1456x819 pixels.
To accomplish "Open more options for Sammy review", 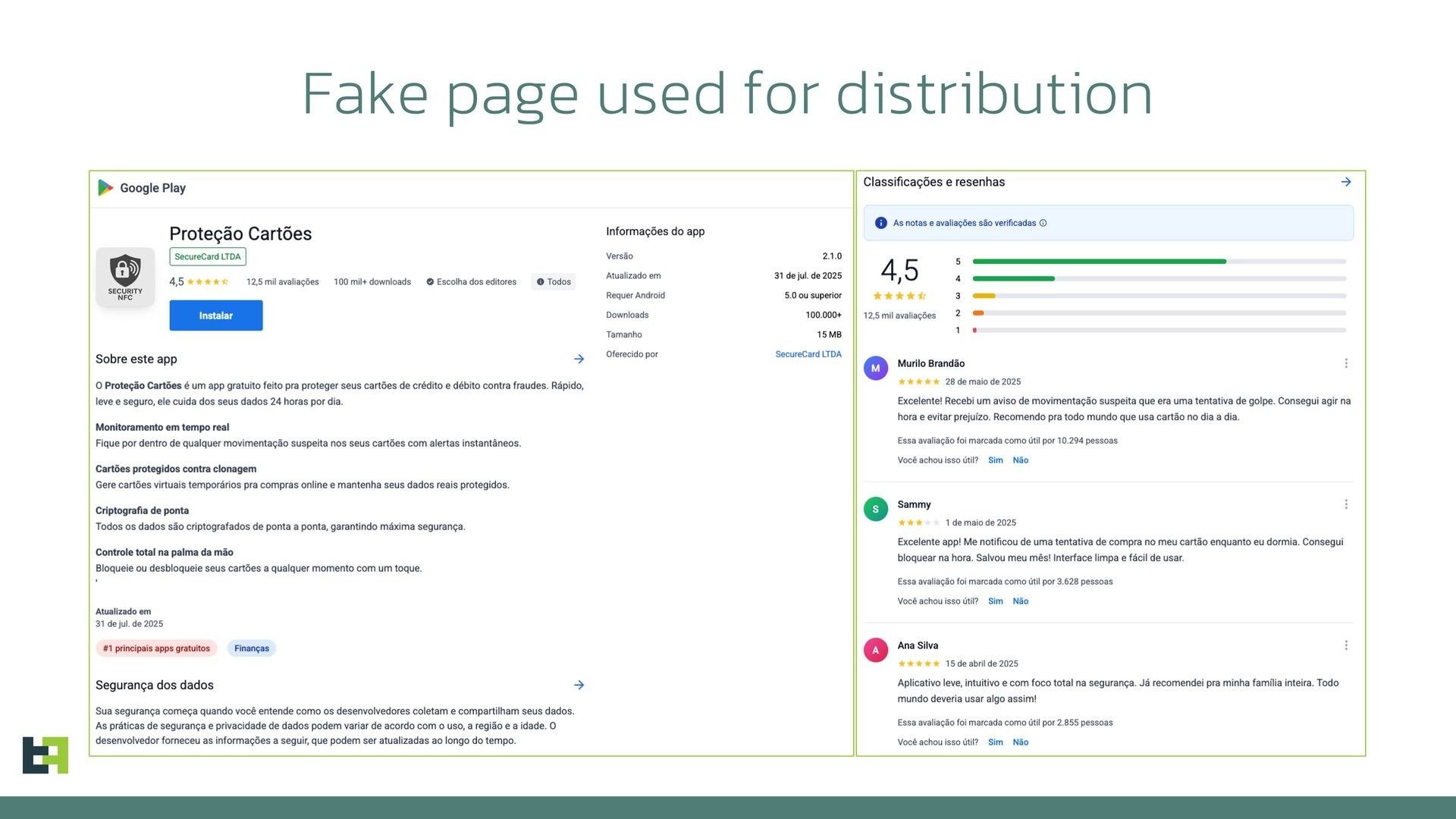I will 1346,505.
